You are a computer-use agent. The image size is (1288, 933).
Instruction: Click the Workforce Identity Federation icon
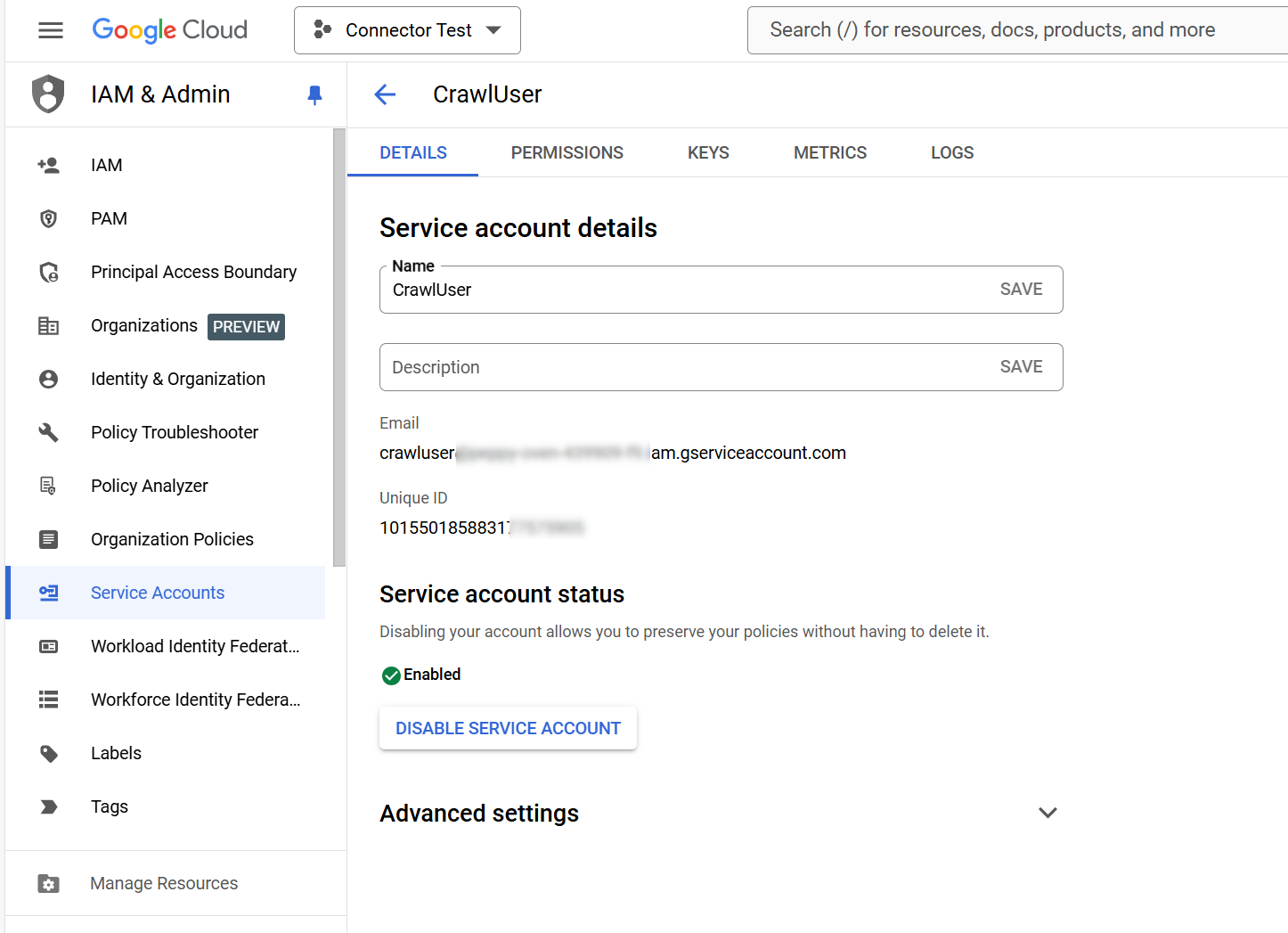pos(48,700)
